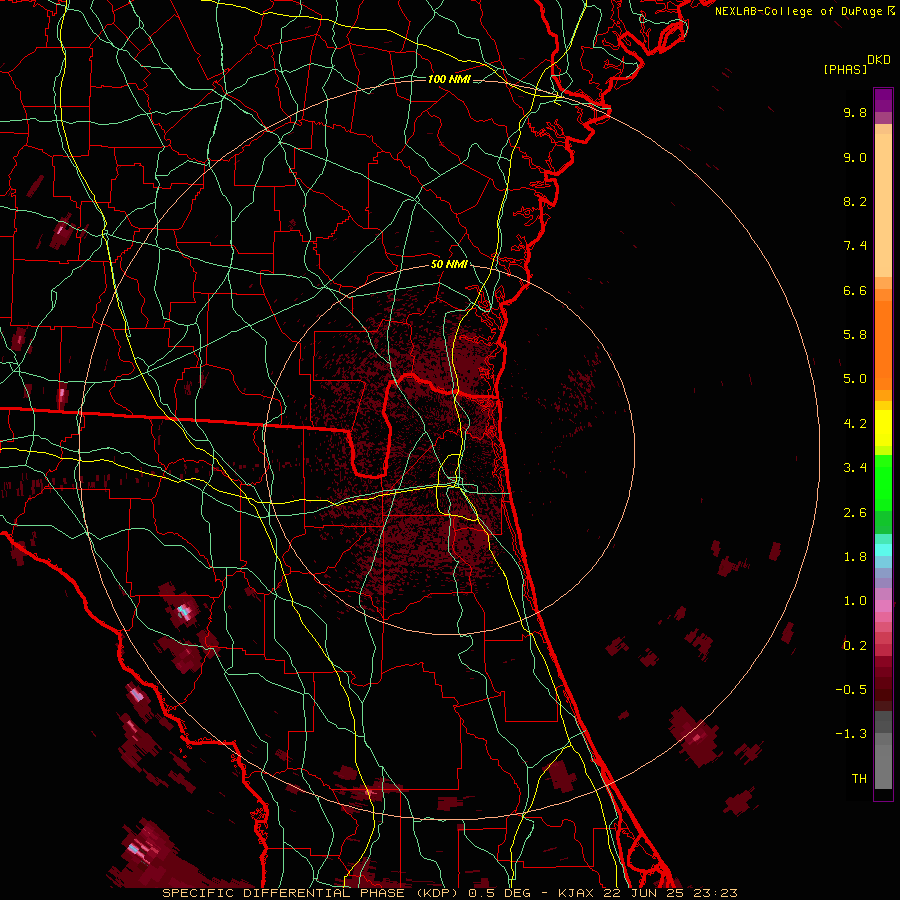Click the TH threshold label on the scale
The height and width of the screenshot is (900, 900).
(x=859, y=779)
